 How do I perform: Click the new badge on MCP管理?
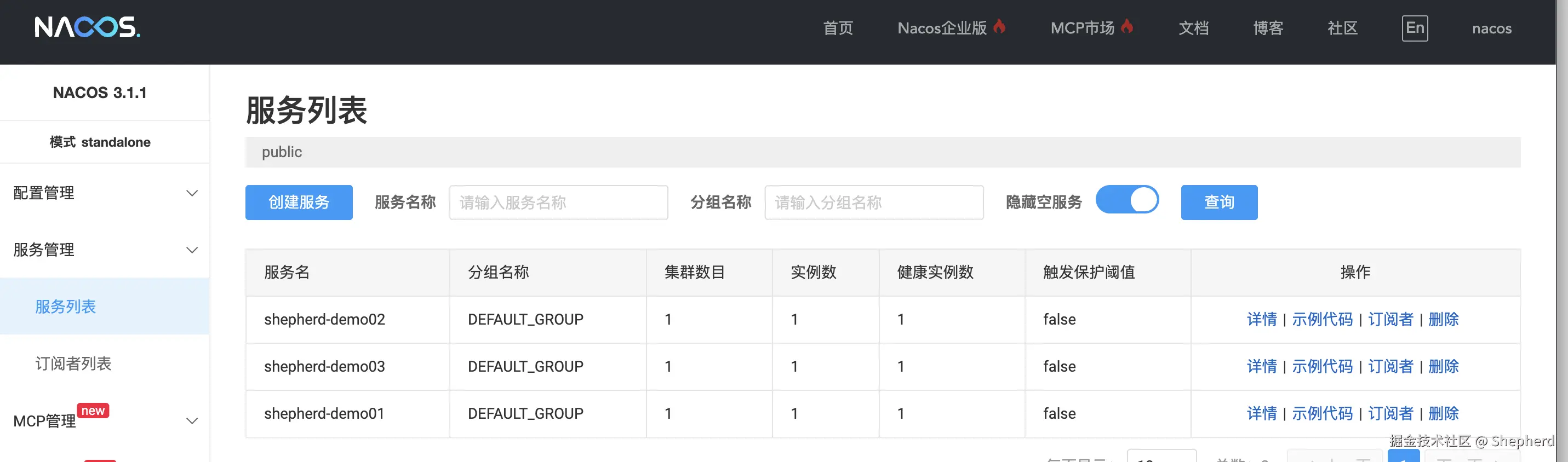(93, 411)
